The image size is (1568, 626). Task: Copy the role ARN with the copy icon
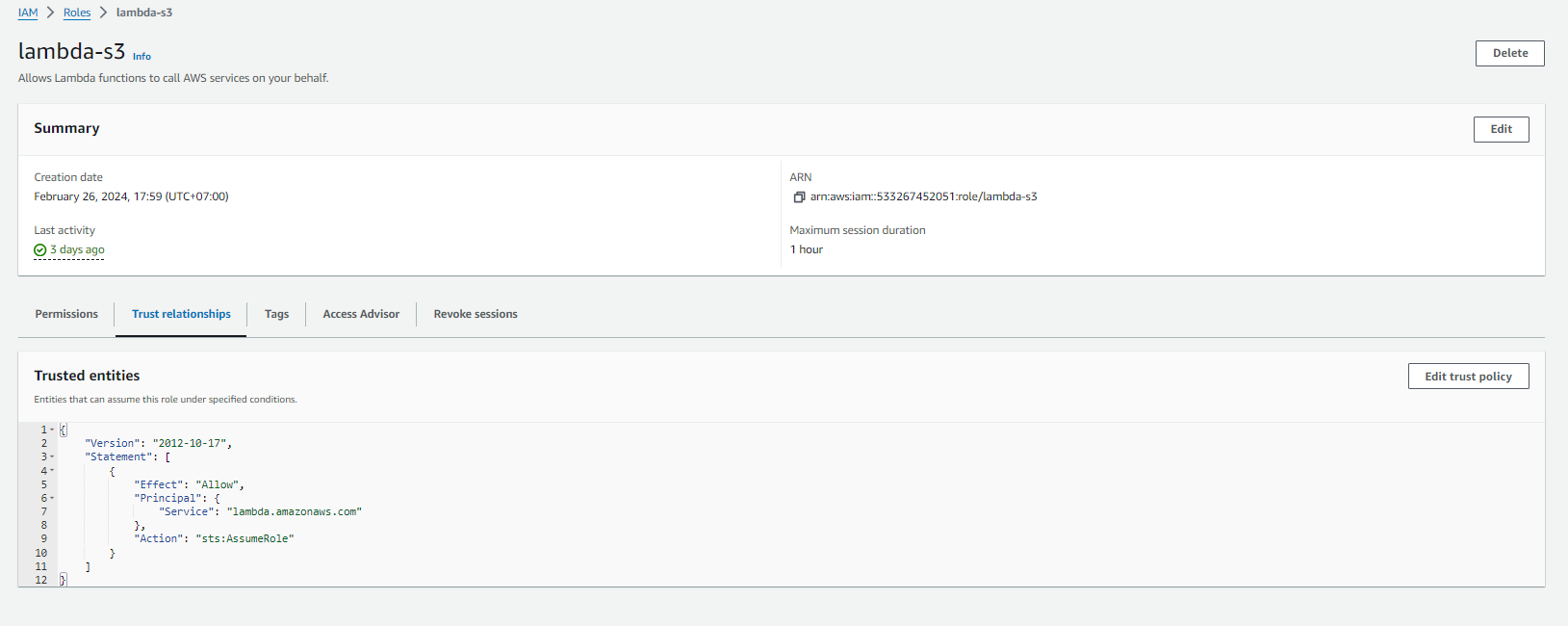pyautogui.click(x=799, y=197)
